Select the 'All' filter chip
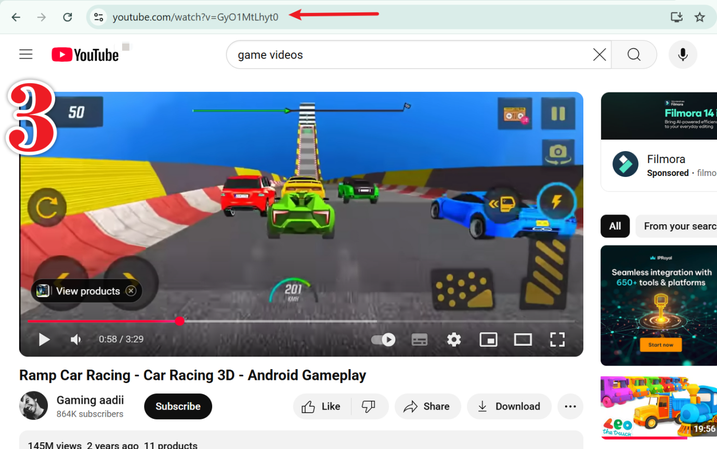The height and width of the screenshot is (449, 717). click(x=615, y=226)
